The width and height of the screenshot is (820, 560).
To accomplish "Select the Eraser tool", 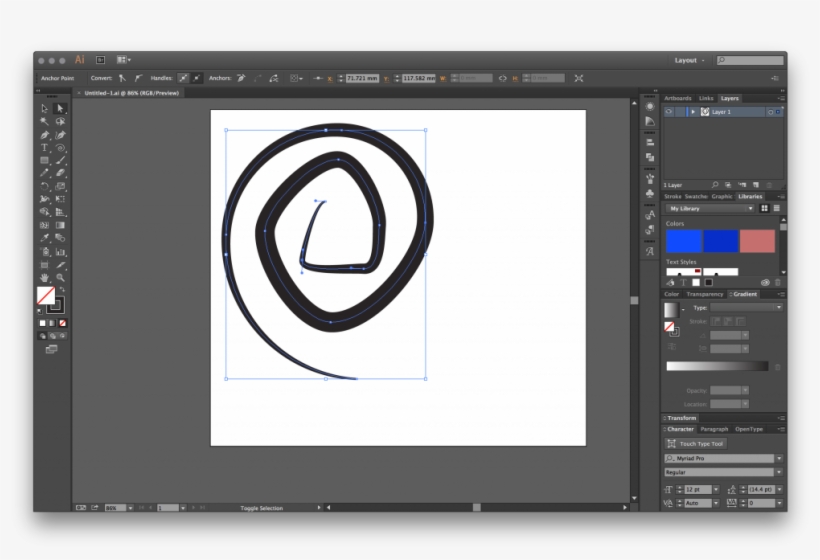I will pyautogui.click(x=60, y=173).
